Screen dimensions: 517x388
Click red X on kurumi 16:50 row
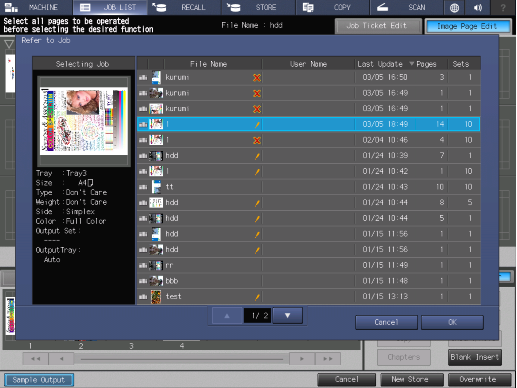[257, 78]
